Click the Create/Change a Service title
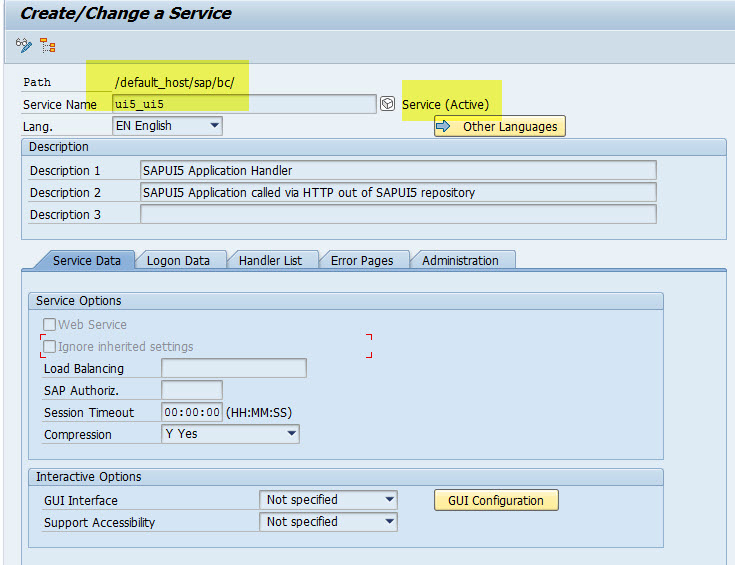The image size is (735, 565). (126, 13)
